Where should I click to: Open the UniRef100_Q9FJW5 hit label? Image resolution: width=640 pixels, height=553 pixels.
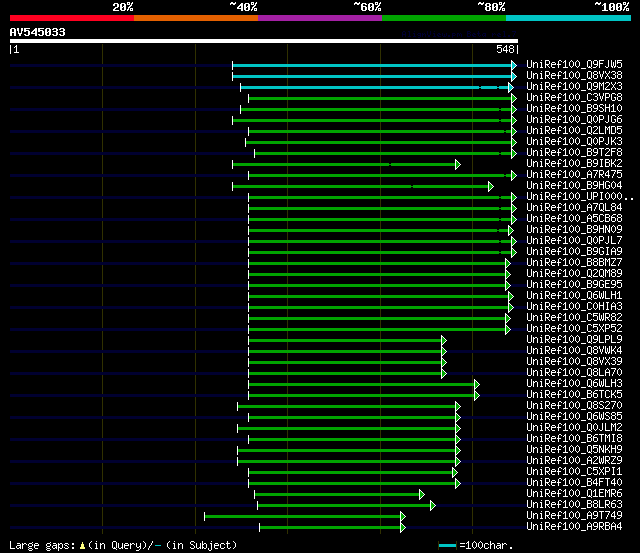click(574, 64)
